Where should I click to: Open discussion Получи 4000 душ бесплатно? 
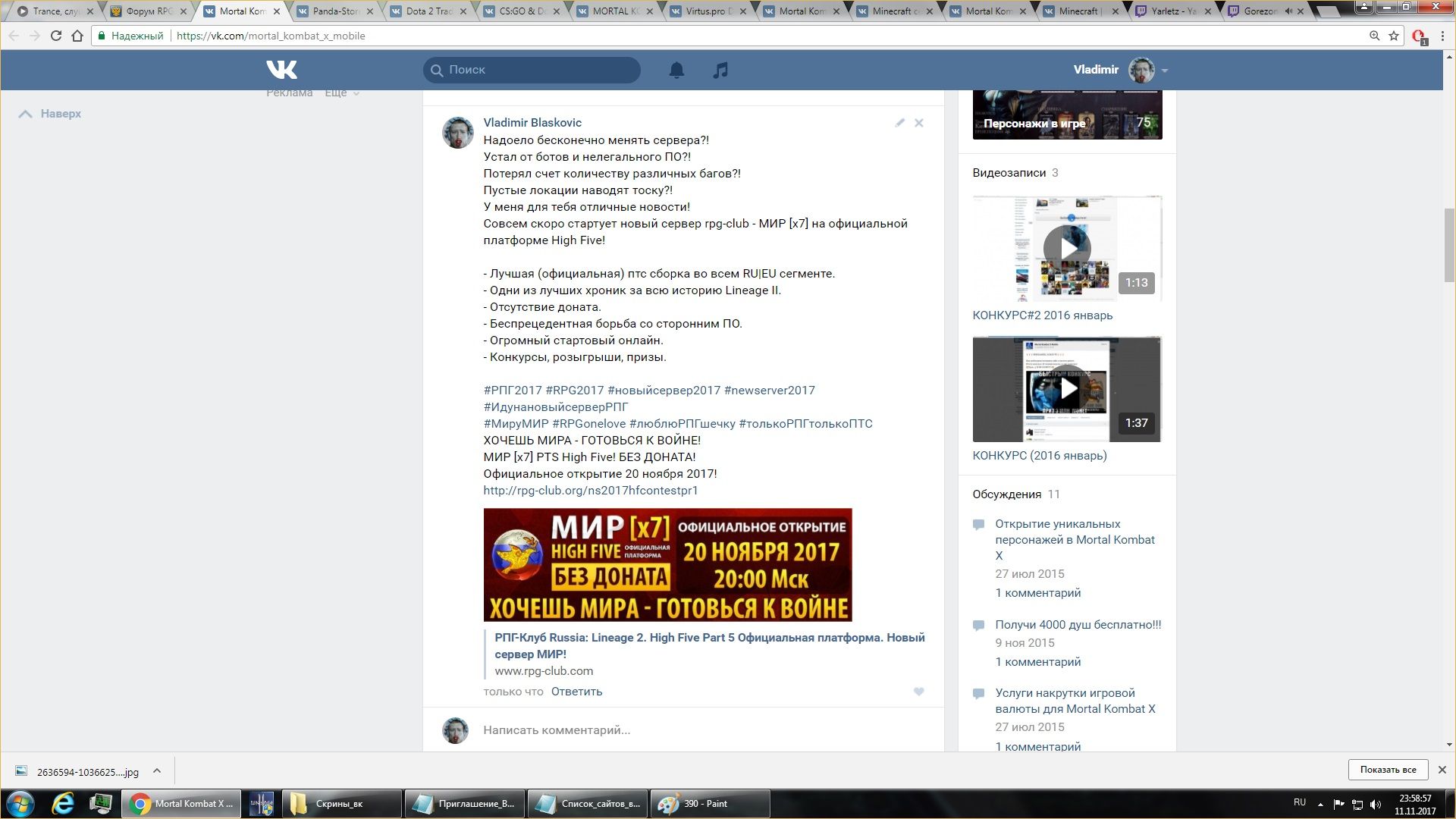pyautogui.click(x=1078, y=625)
